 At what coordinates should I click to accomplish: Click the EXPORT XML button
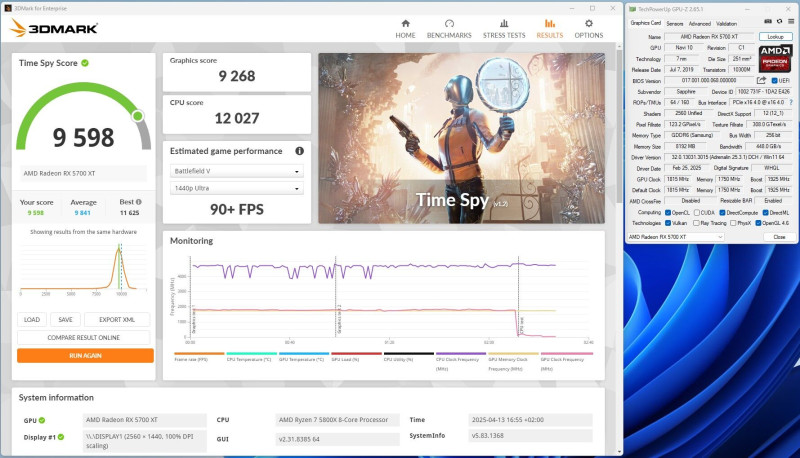[x=117, y=319]
